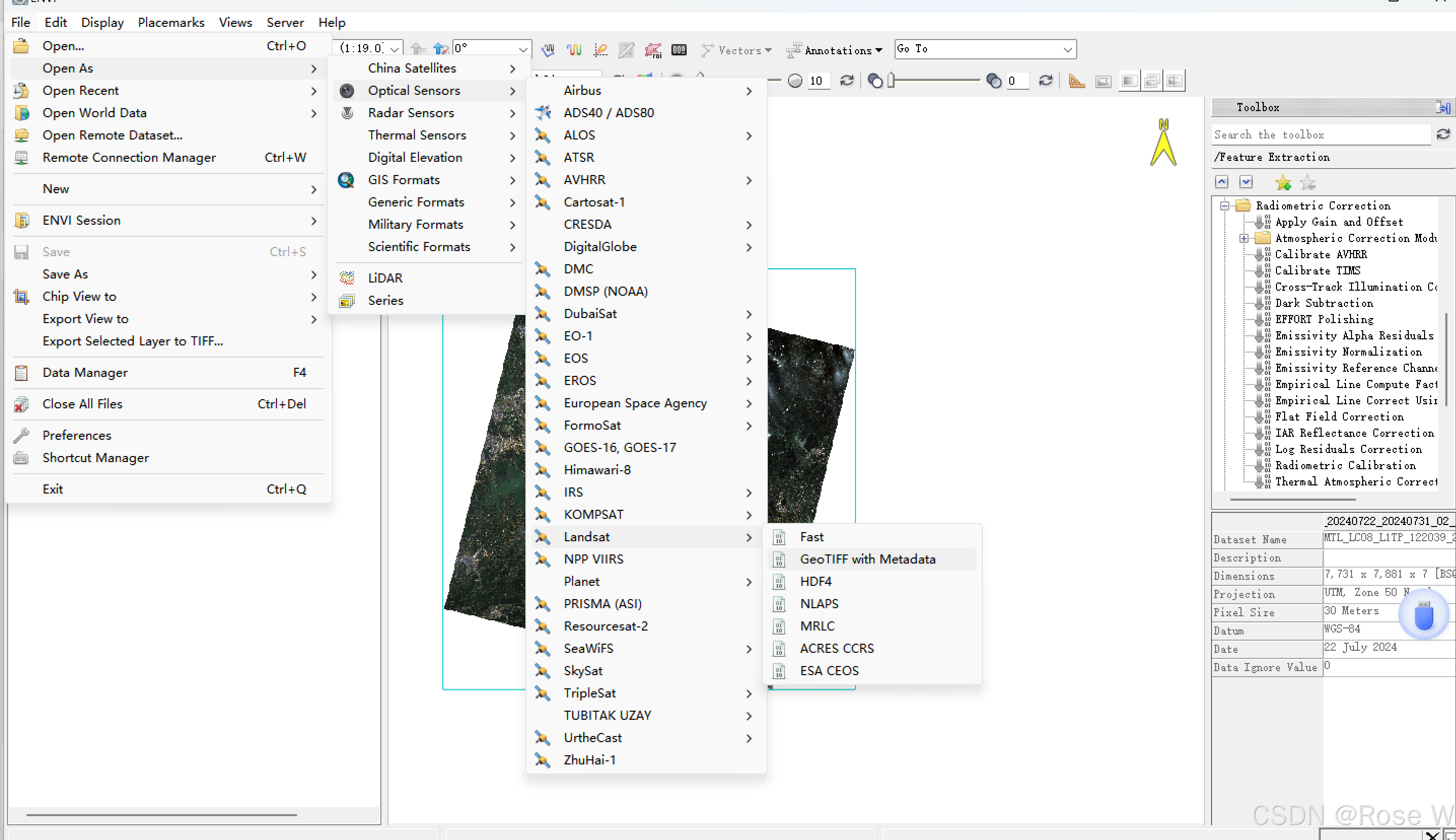Open the Display menu
Screen dimensions: 1456x840
pos(102,22)
